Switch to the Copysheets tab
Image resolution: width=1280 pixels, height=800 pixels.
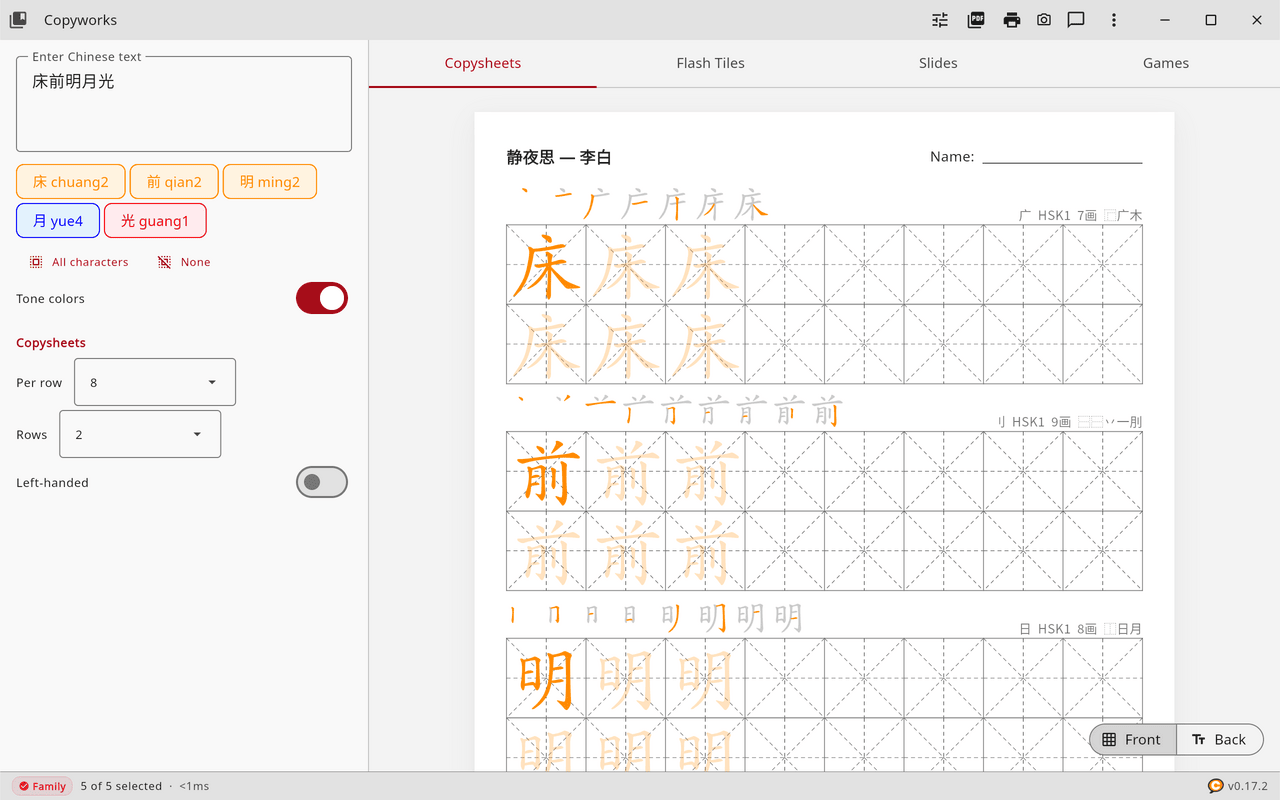(483, 63)
